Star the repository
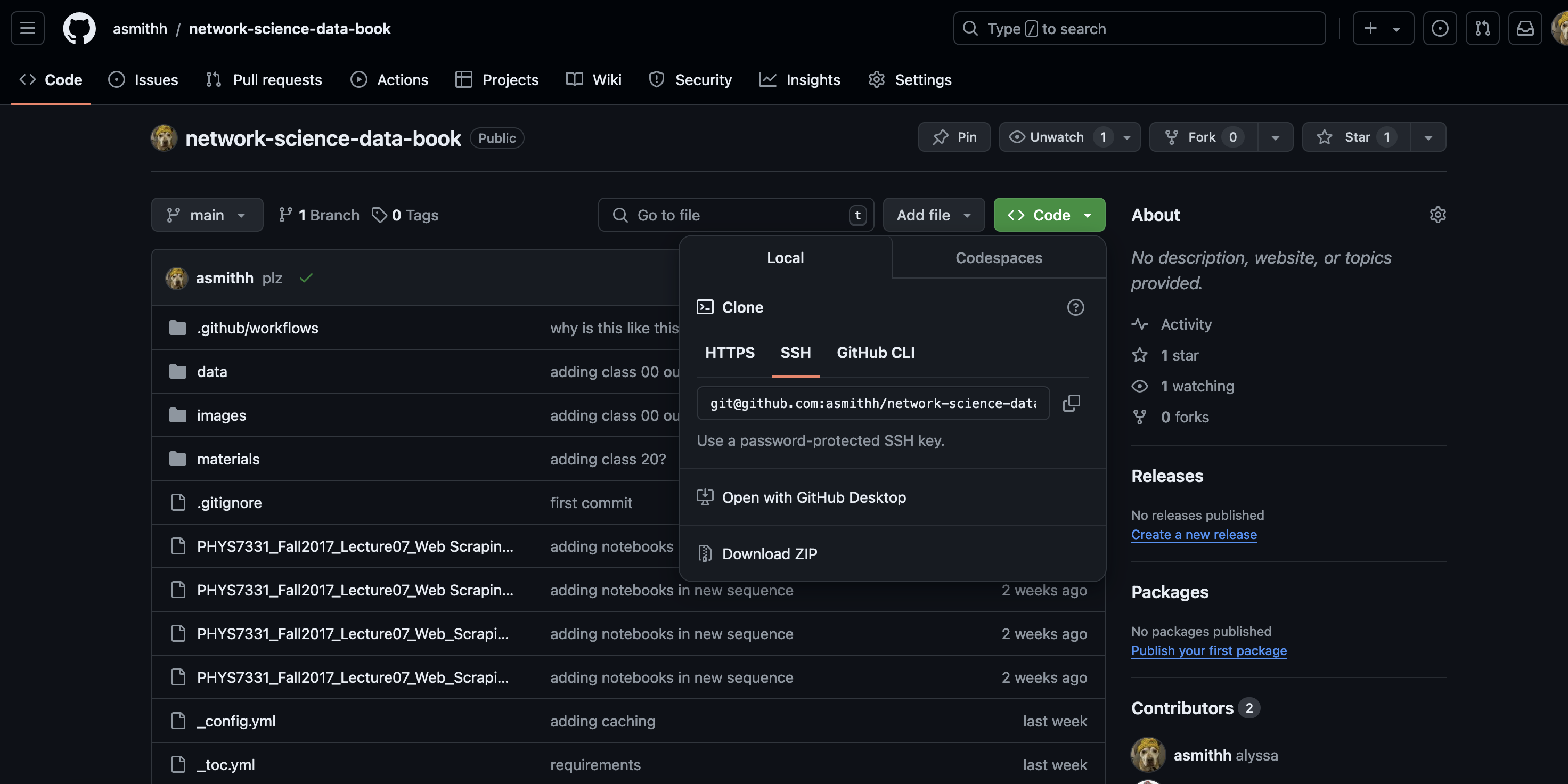 pyautogui.click(x=1357, y=137)
